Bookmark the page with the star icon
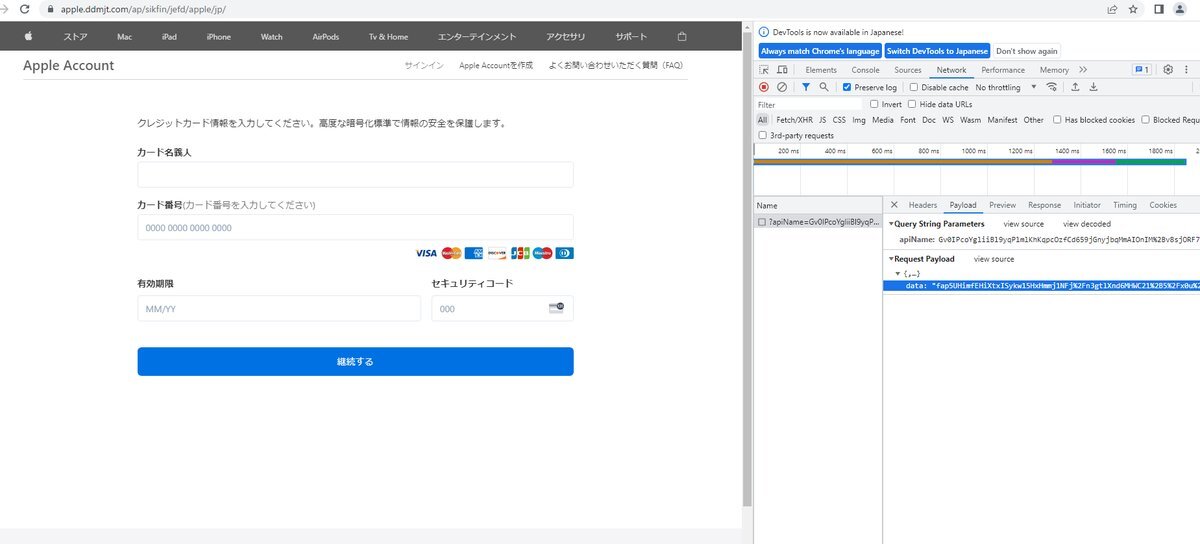 point(1133,9)
